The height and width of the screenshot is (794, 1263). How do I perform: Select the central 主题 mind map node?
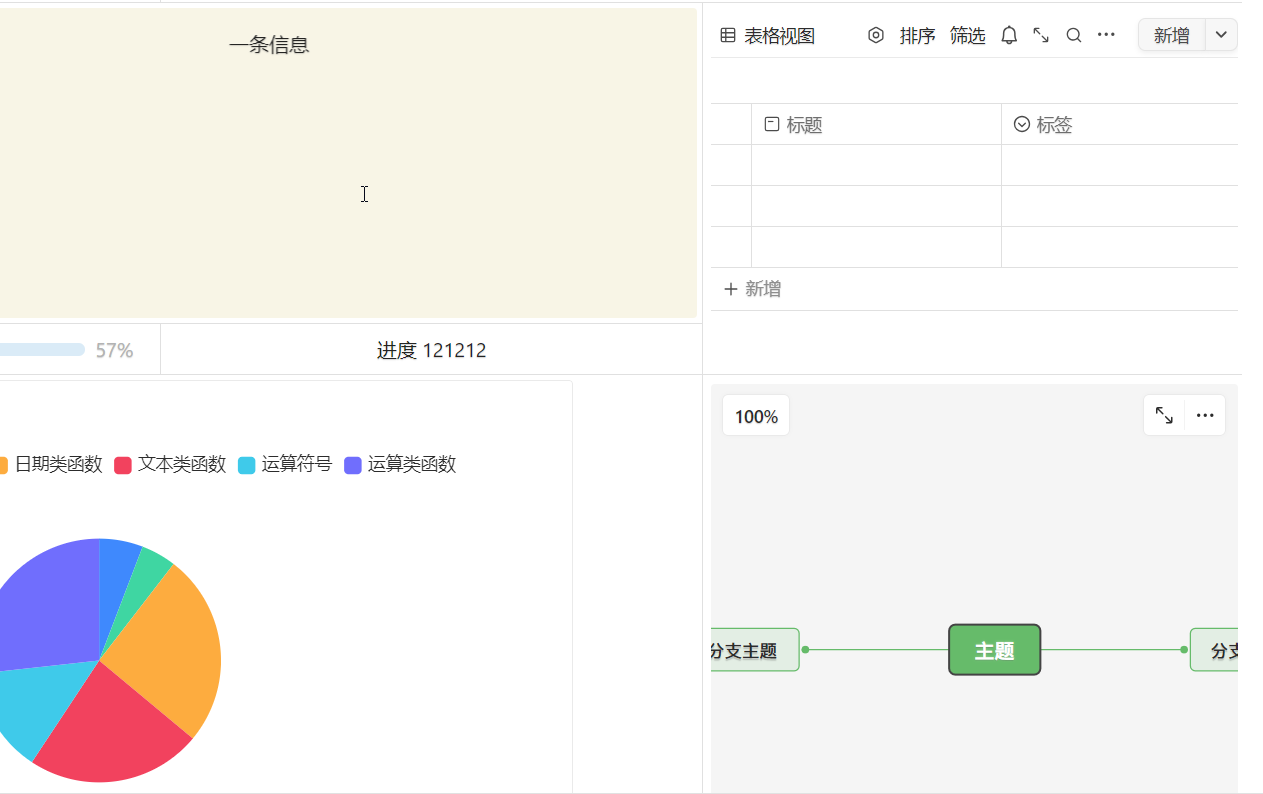click(994, 650)
